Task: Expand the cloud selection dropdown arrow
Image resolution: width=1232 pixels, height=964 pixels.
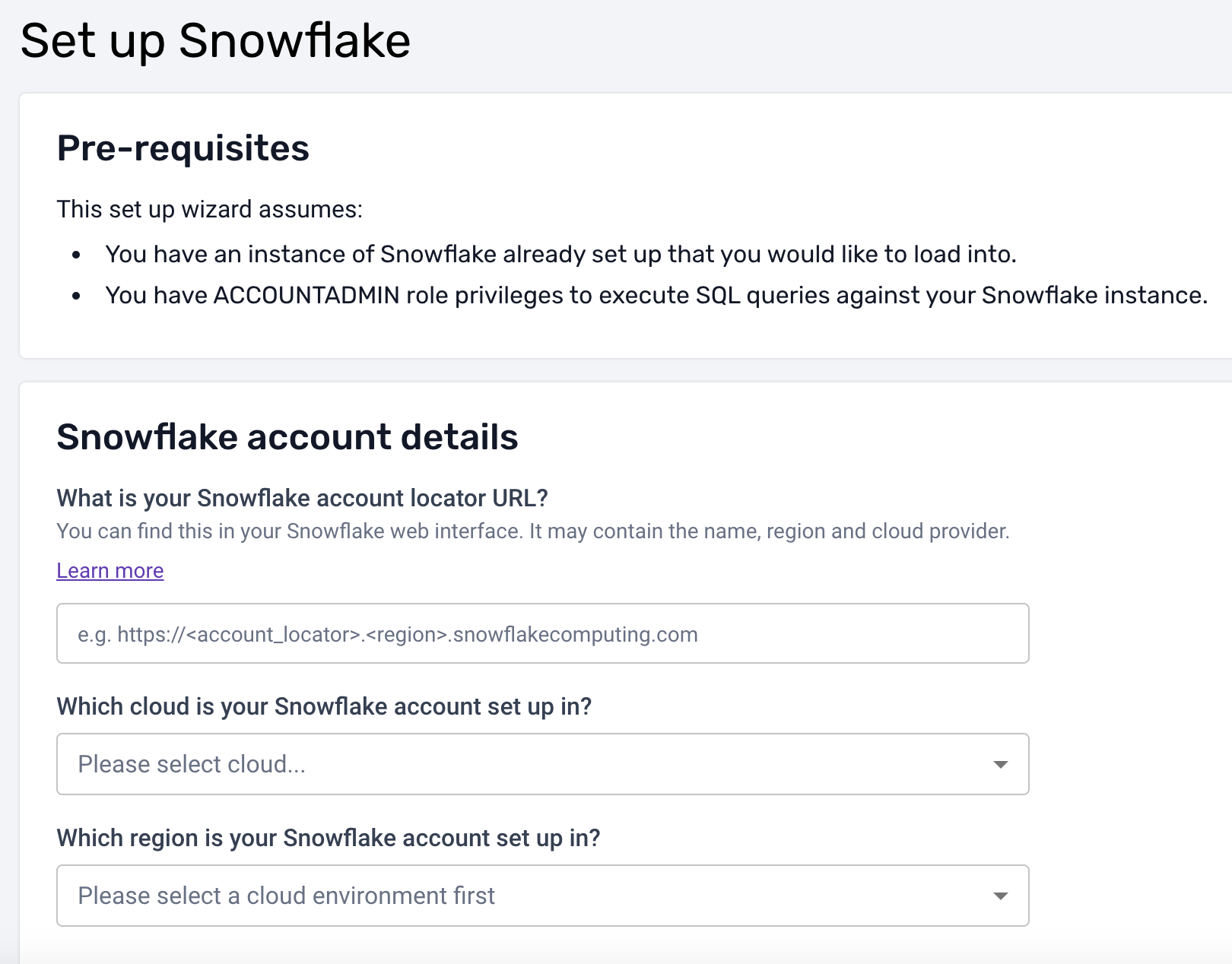Action: click(1001, 764)
